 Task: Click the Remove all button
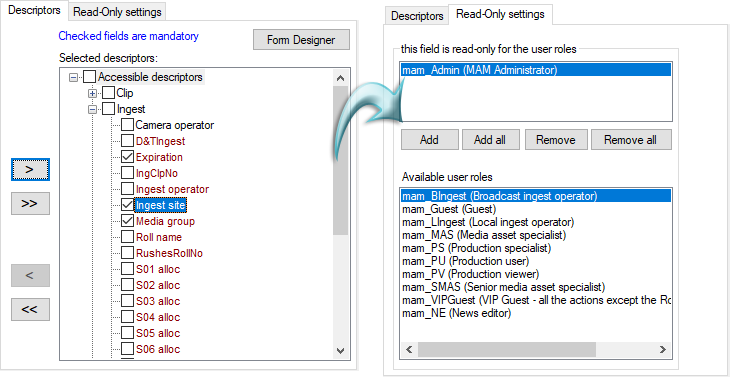point(630,140)
